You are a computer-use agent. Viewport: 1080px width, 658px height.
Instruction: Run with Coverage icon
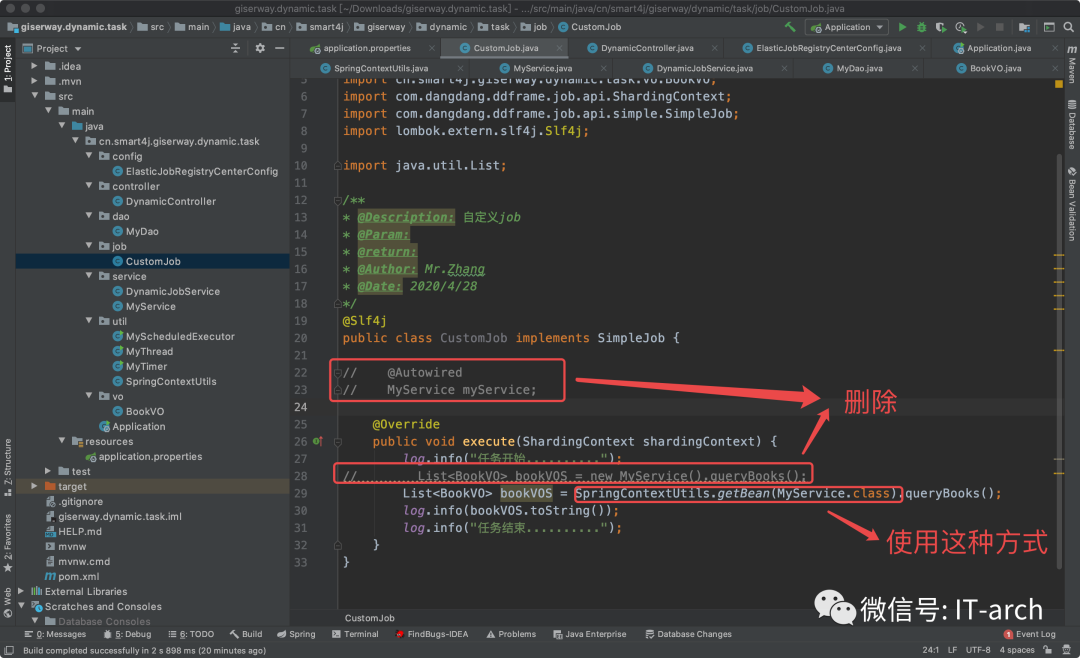(941, 27)
